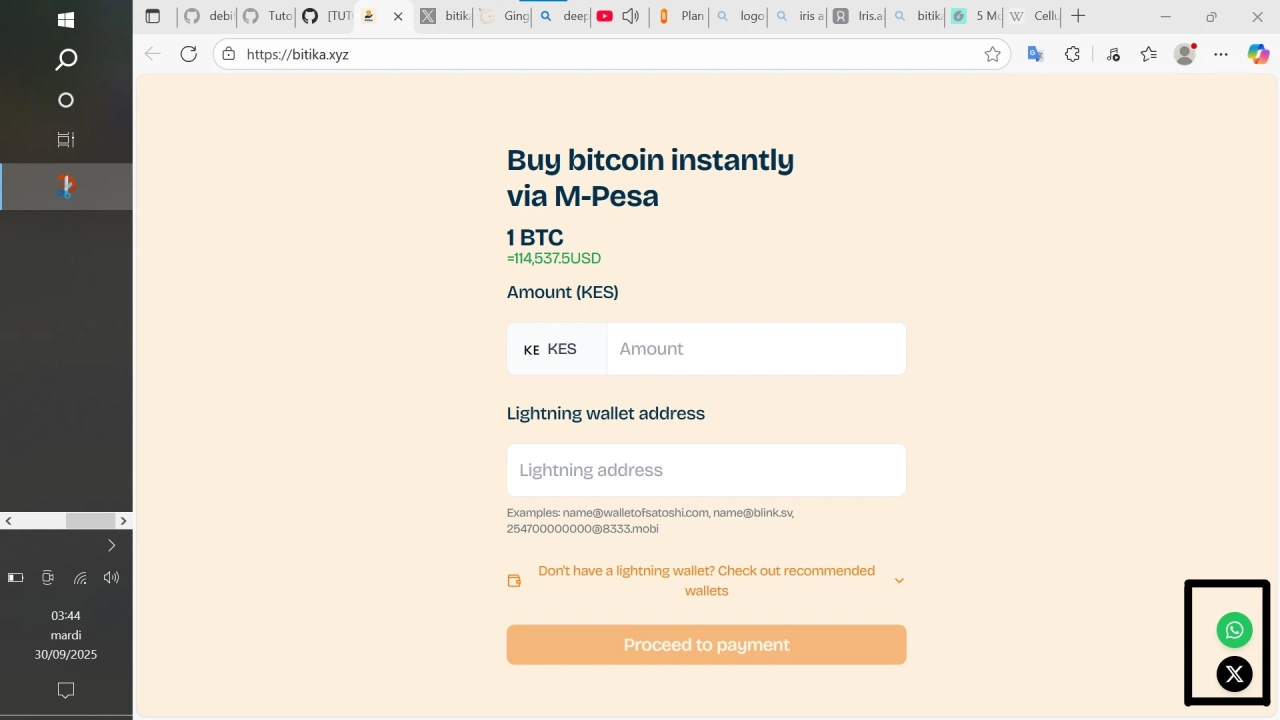
Task: Open browser Extensions puzzle icon
Action: coord(1072,55)
